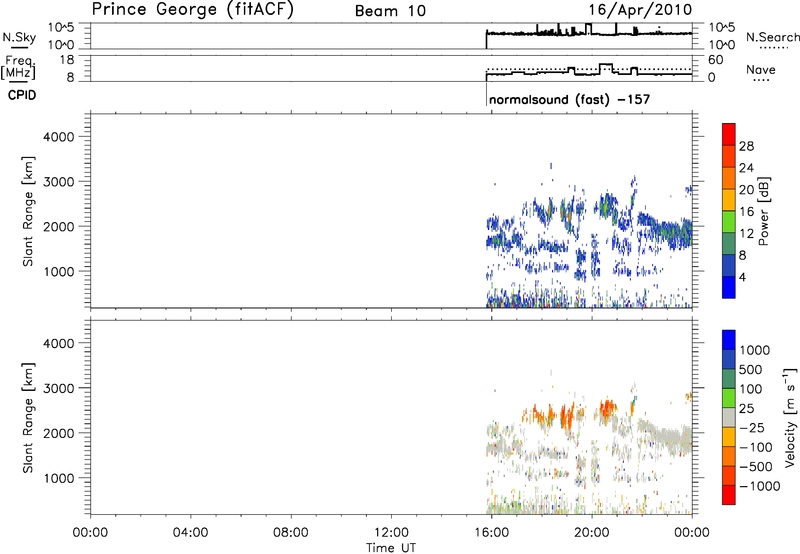Click the '28' label on power colorbar

[x=746, y=146]
